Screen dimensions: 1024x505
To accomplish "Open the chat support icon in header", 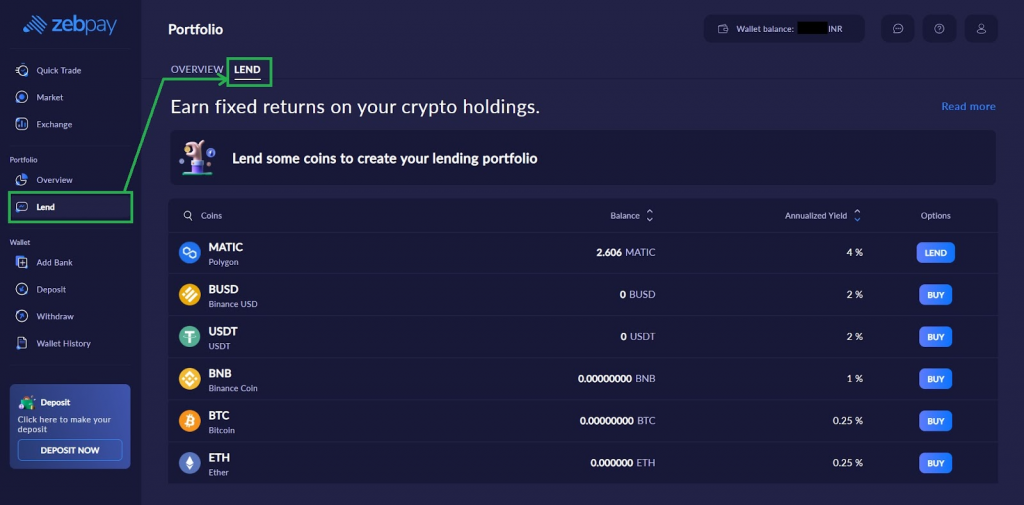I will [897, 29].
